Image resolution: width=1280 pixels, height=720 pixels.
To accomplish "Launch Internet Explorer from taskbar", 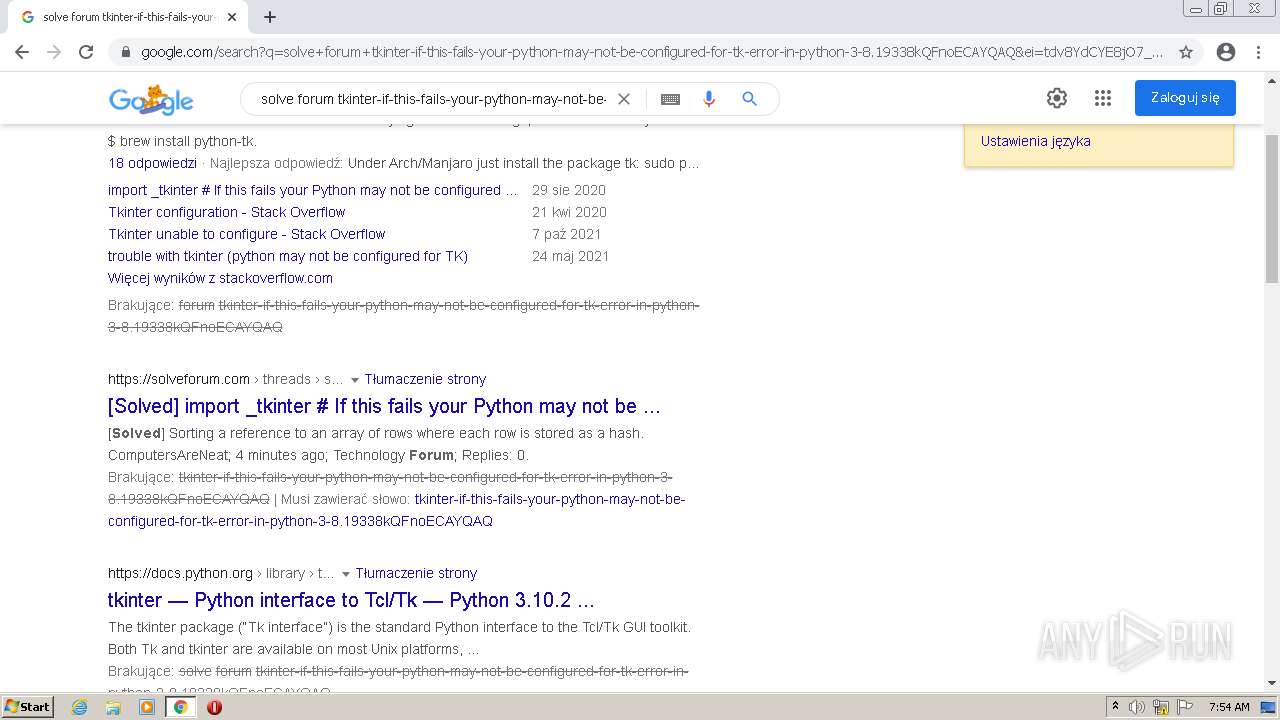I will pos(80,707).
